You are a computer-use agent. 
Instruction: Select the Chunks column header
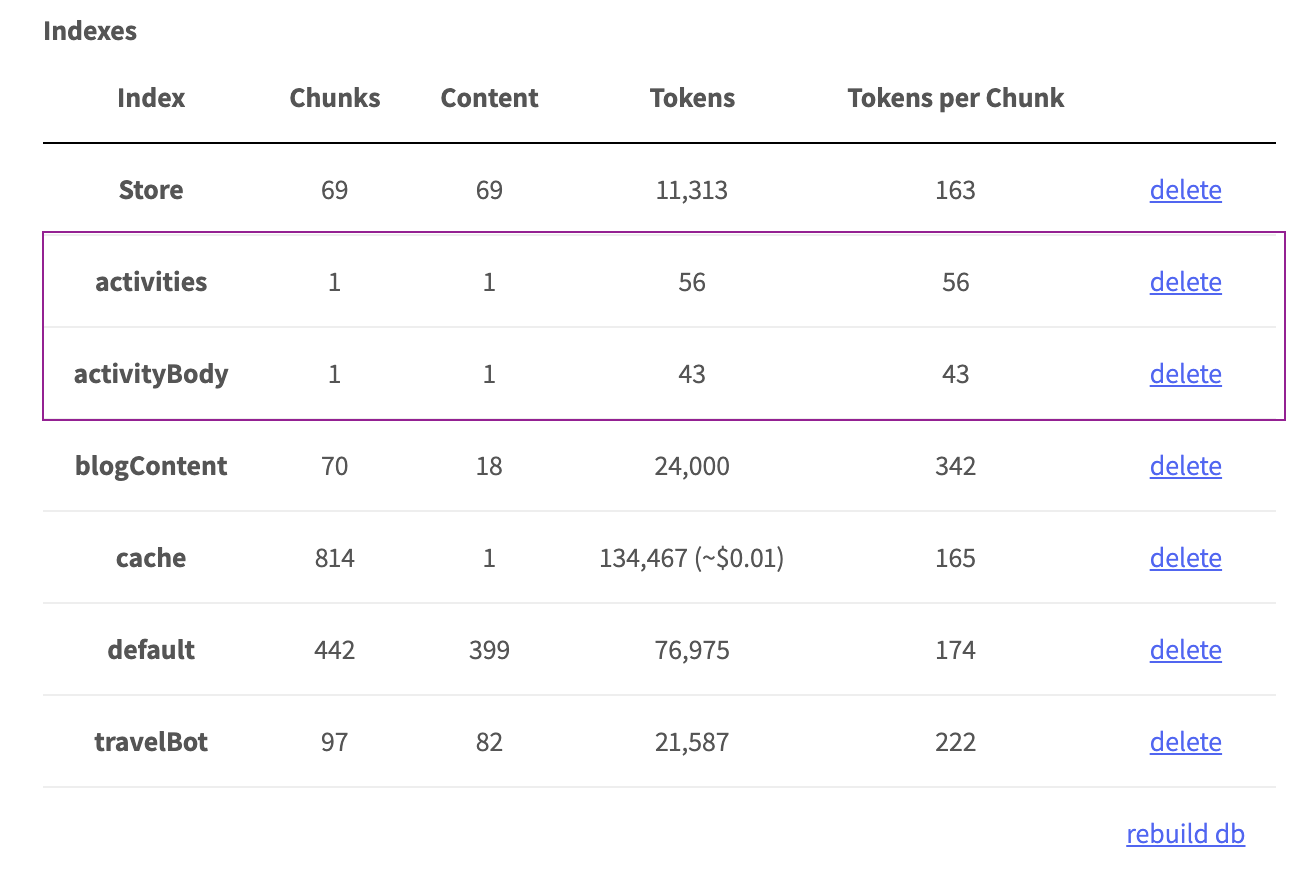pos(335,98)
